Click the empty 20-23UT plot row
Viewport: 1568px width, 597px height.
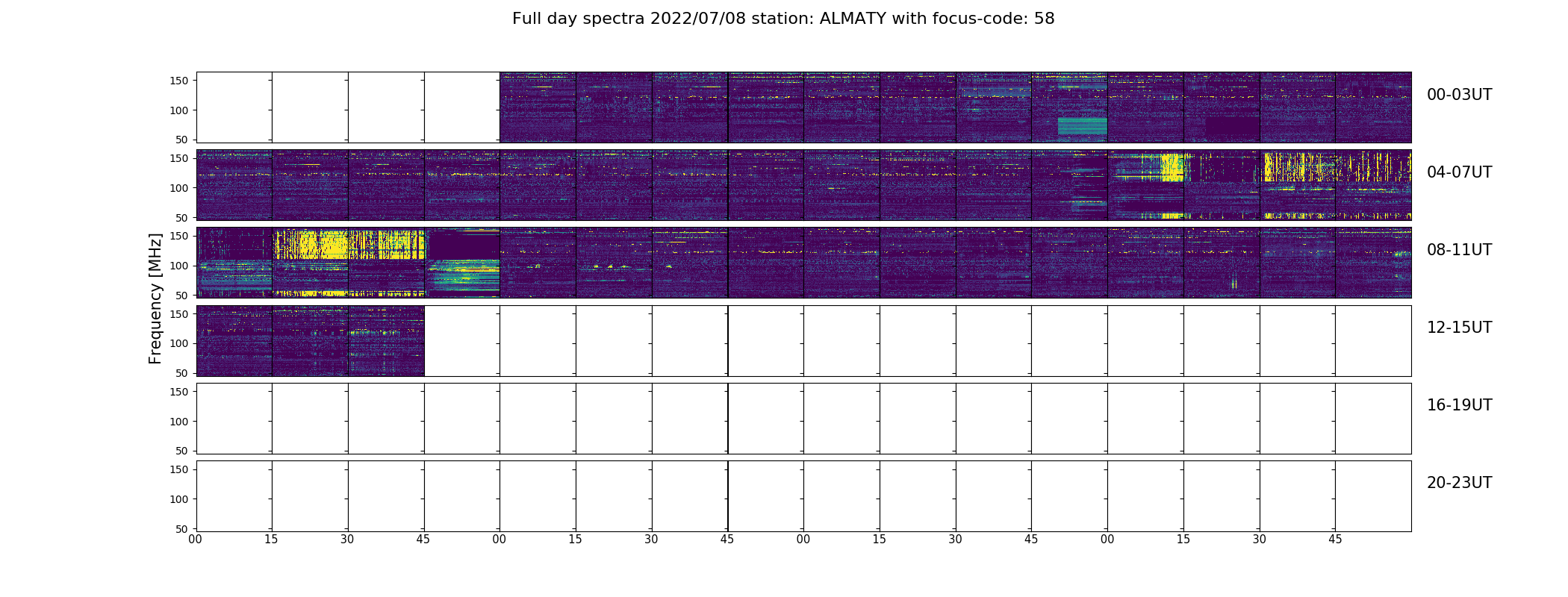click(803, 496)
